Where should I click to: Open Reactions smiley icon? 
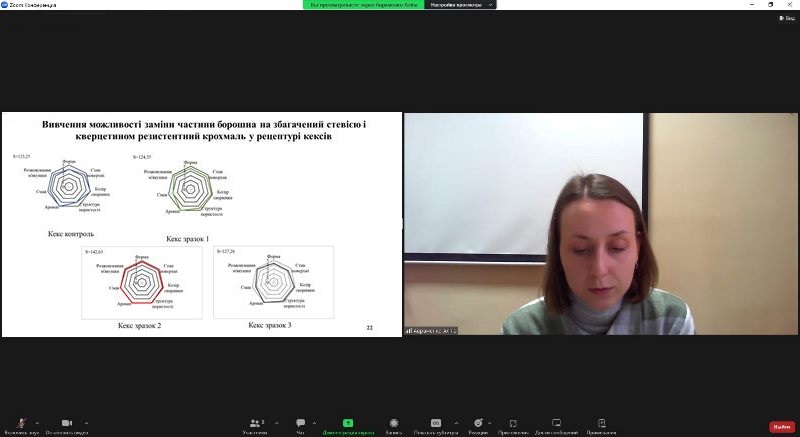tap(478, 425)
